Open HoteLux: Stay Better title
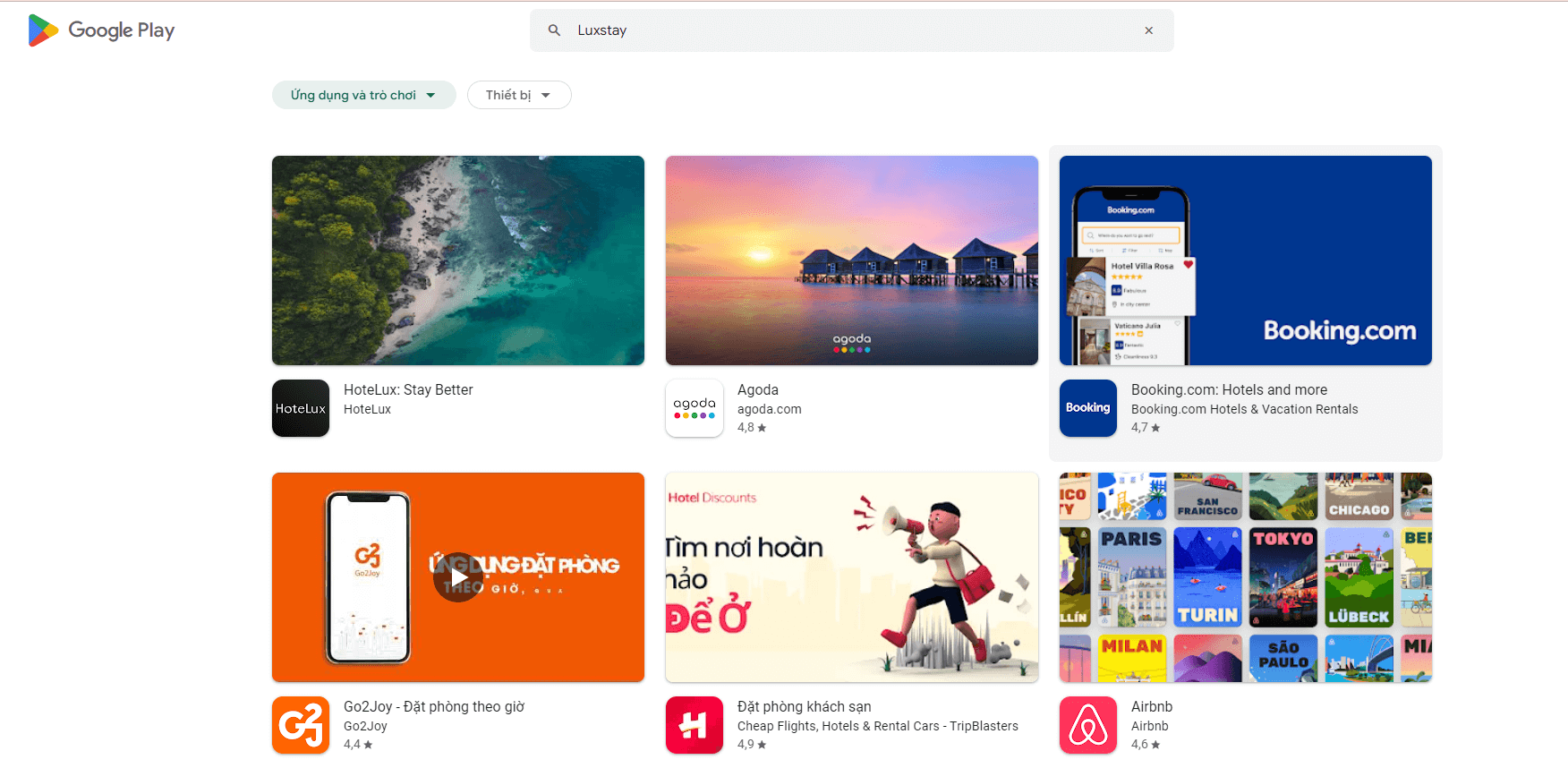Screen dimensions: 1568x768 pos(408,389)
